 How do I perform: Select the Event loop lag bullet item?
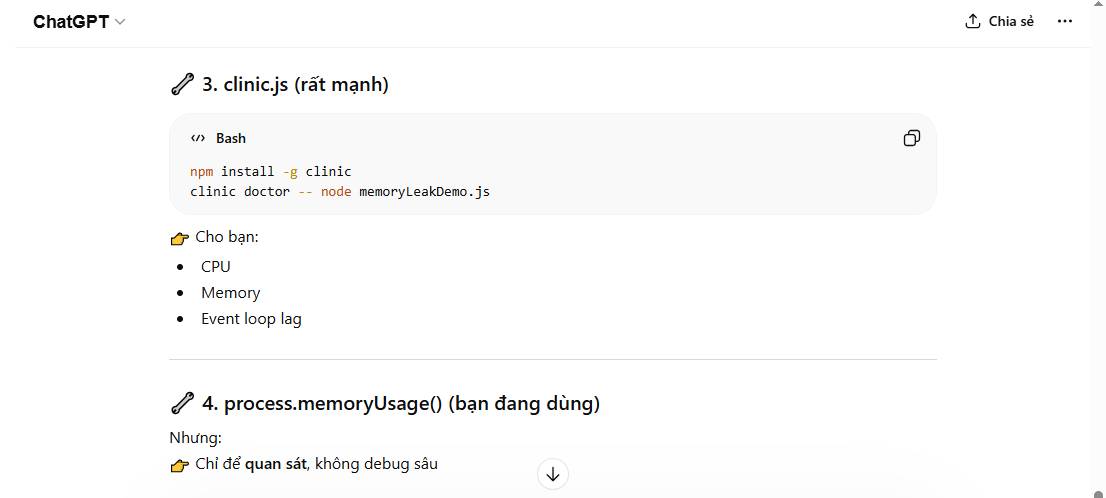251,318
